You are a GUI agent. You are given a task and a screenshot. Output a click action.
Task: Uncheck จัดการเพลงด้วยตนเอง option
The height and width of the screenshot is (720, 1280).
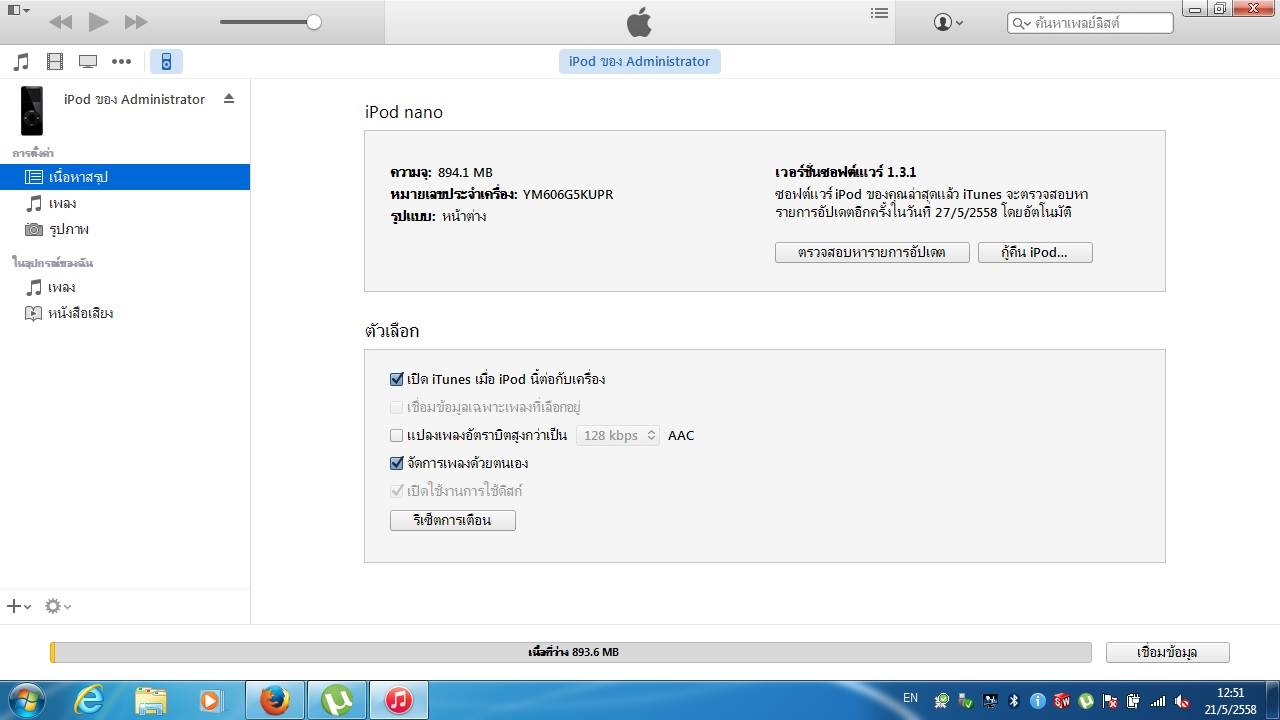pos(397,463)
